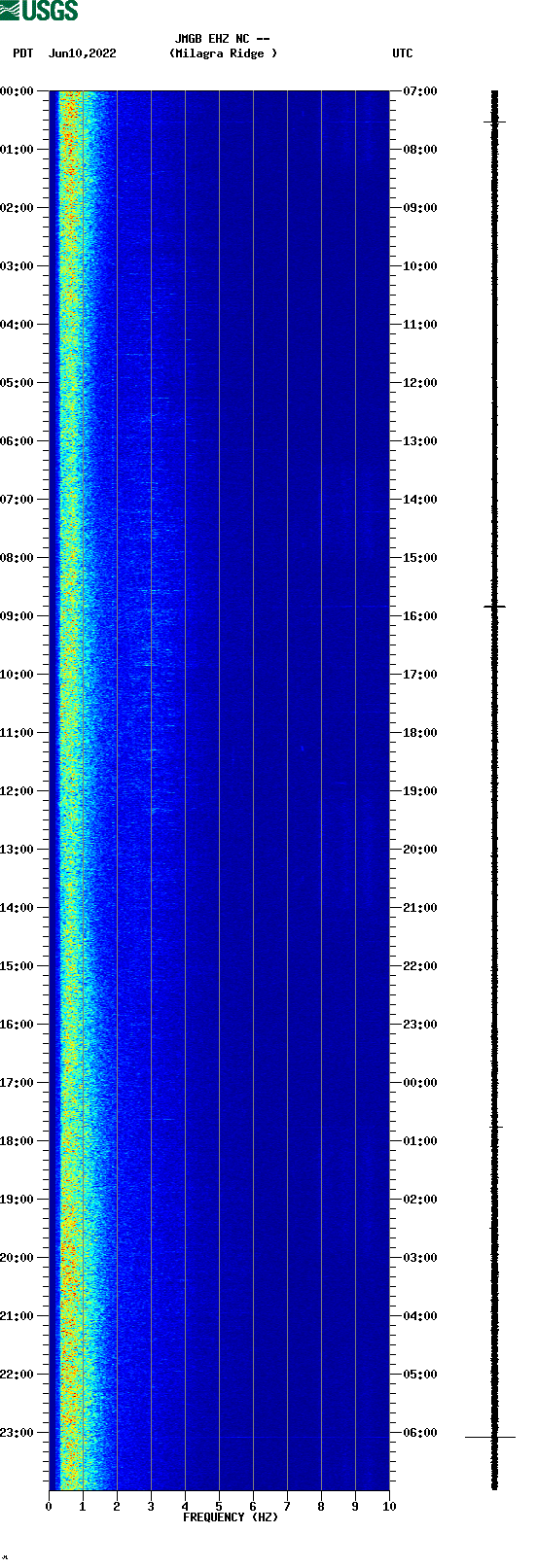Click the 21:00 UTC time label
Screen dimensions: 537x1568
[420, 908]
